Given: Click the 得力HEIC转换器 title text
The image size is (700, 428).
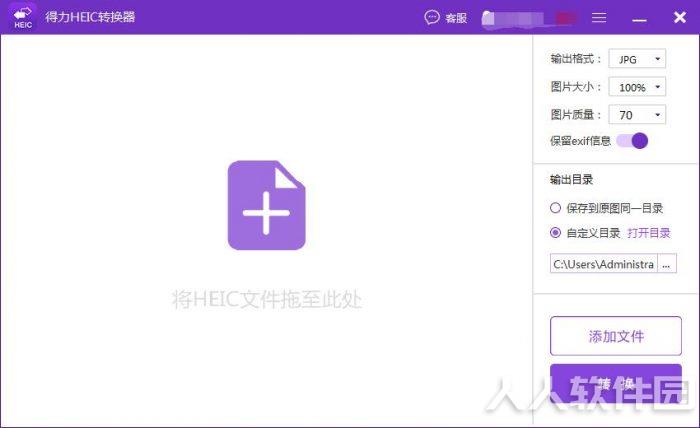Looking at the screenshot, I should (x=90, y=17).
